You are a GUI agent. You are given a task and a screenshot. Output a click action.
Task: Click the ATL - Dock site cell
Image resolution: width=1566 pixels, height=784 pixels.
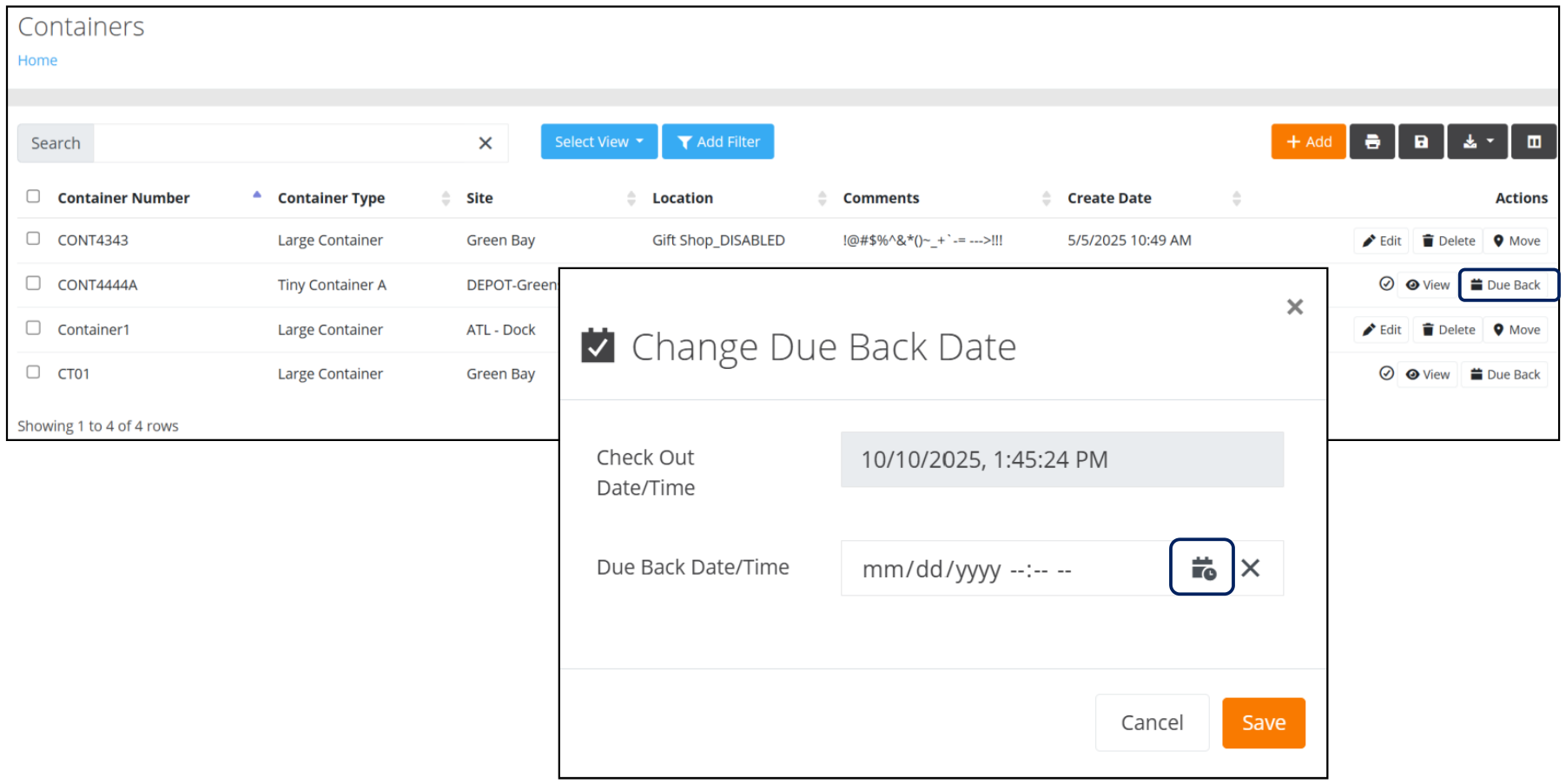501,330
